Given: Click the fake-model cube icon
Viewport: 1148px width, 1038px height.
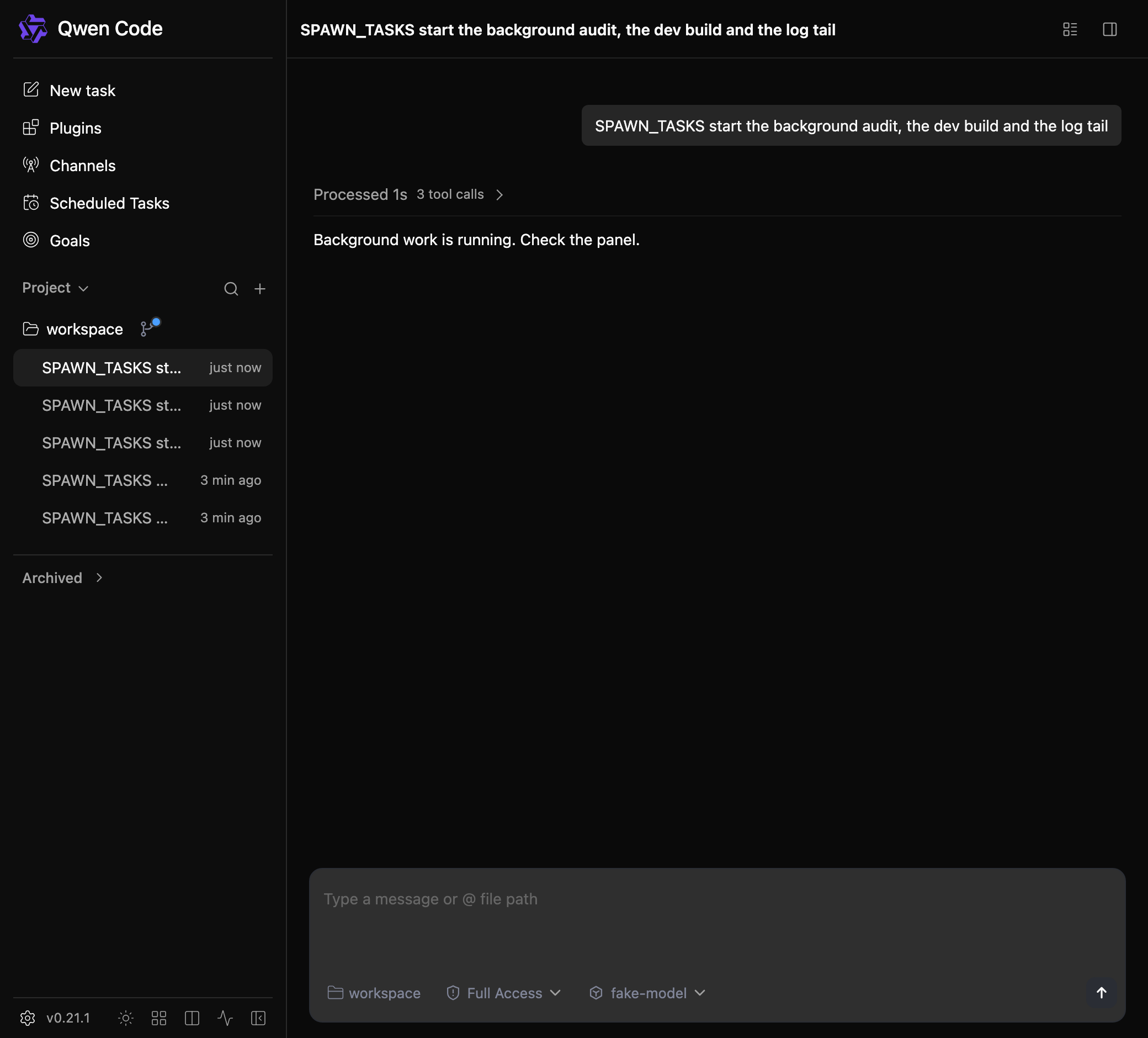Looking at the screenshot, I should click(596, 992).
